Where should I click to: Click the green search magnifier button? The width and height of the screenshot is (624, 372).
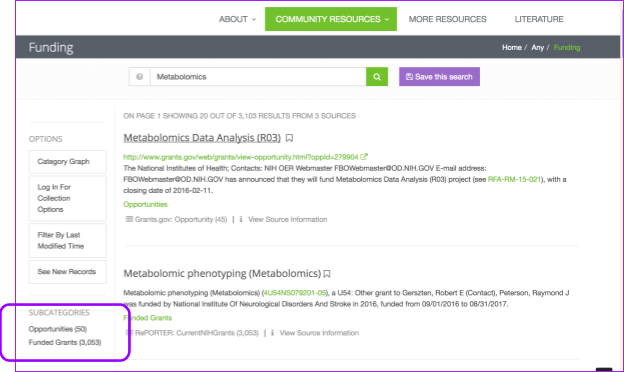(x=377, y=77)
